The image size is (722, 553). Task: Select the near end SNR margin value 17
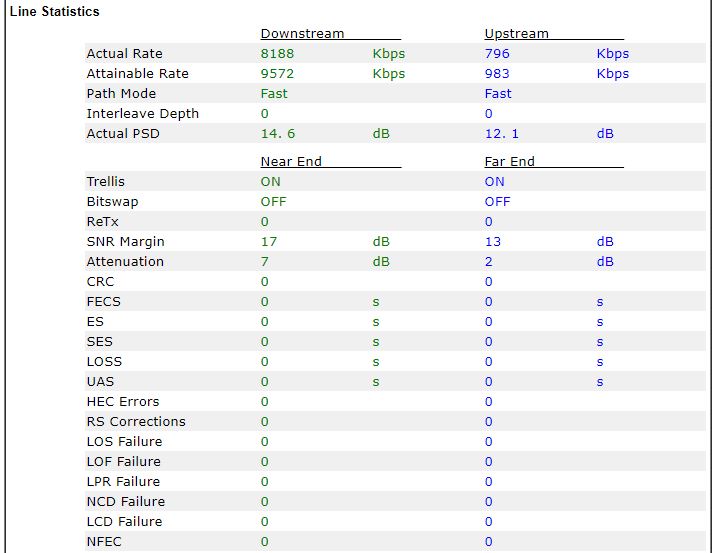[x=269, y=242]
